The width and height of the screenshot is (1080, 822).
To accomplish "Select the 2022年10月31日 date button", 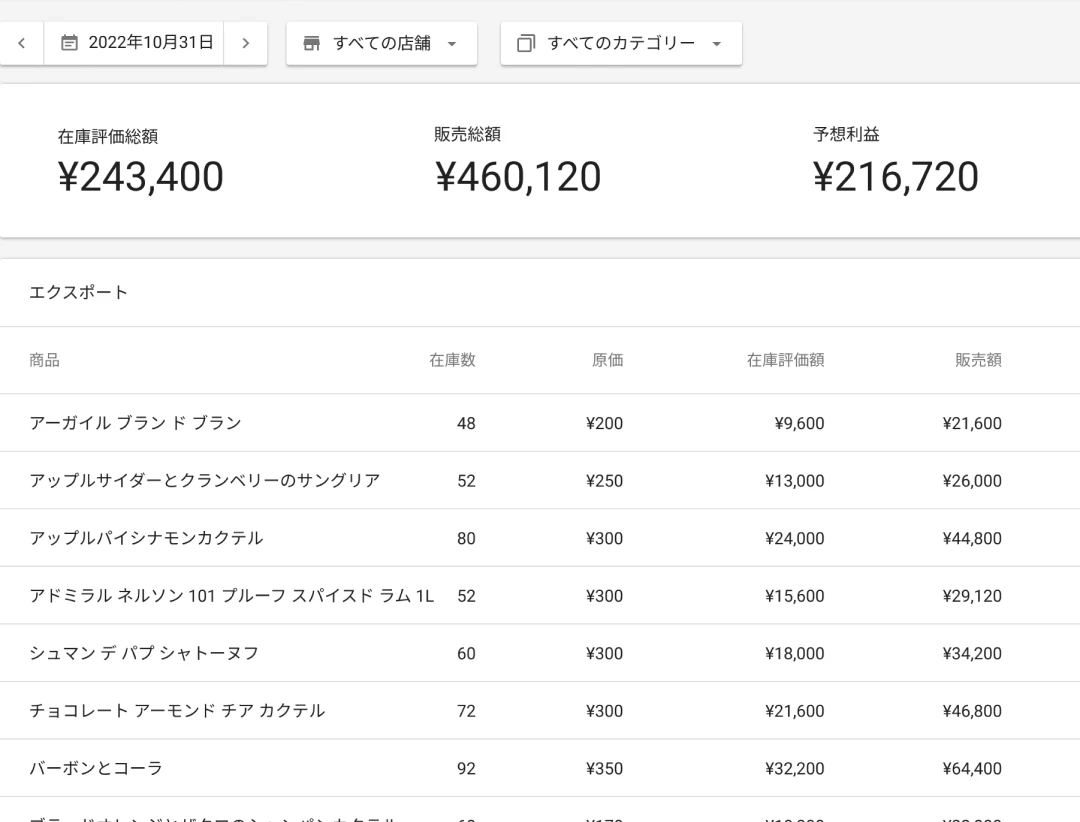I will pyautogui.click(x=133, y=43).
